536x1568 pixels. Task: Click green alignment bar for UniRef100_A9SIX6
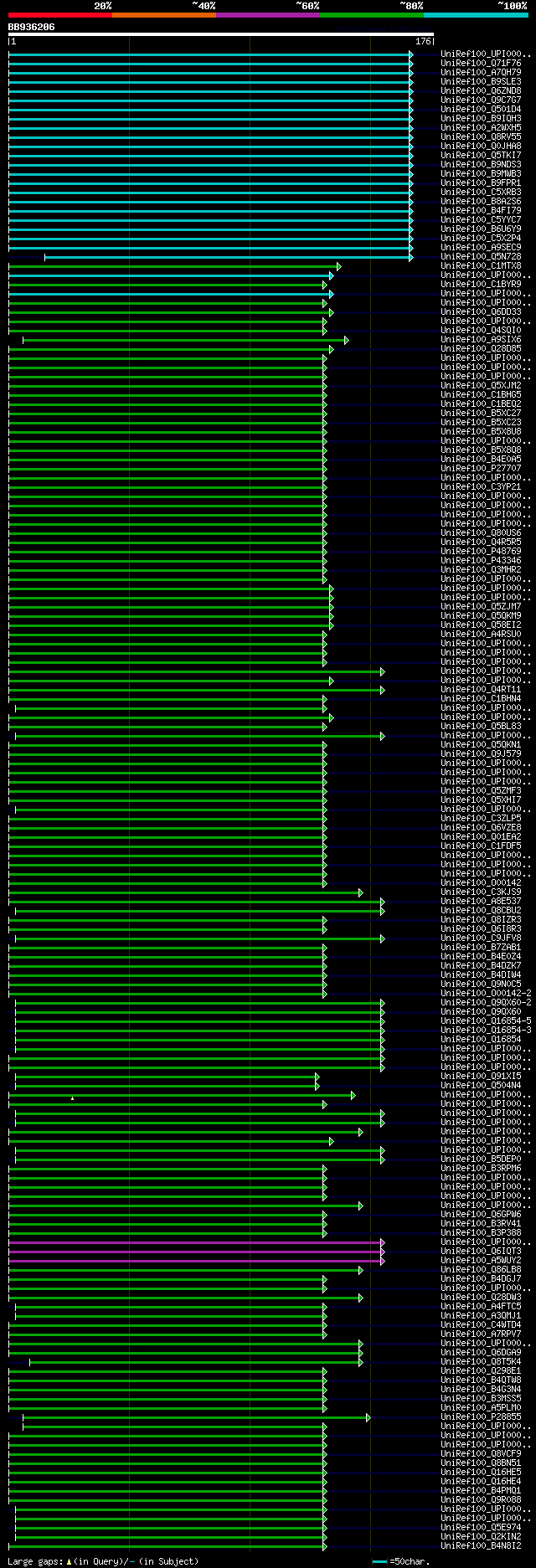pos(185,340)
